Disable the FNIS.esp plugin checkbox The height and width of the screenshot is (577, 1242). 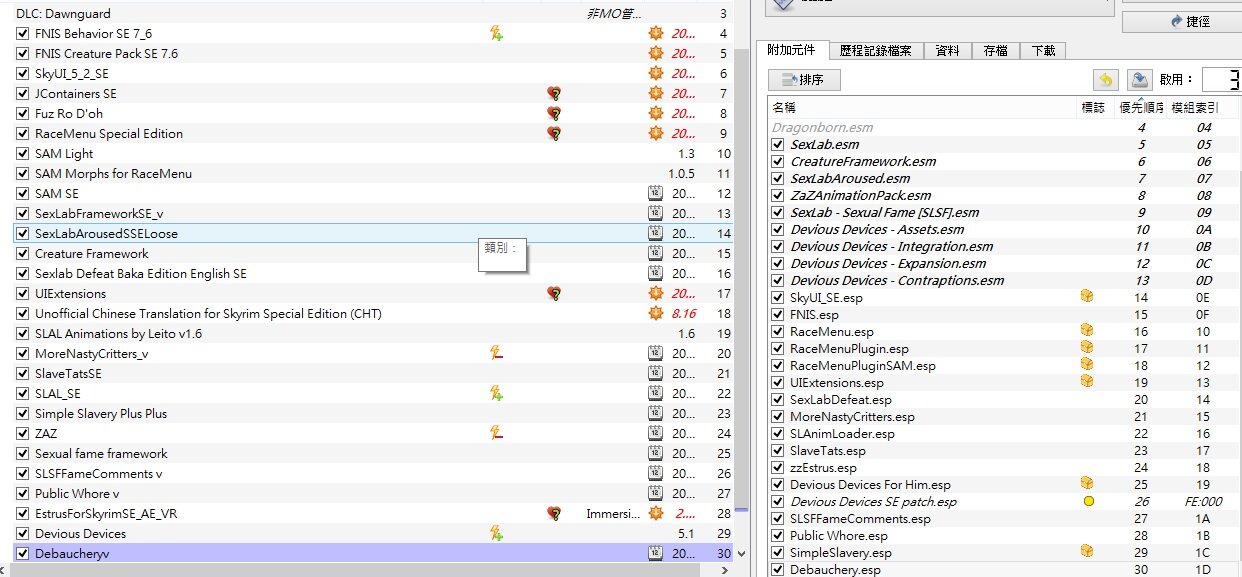(x=778, y=314)
